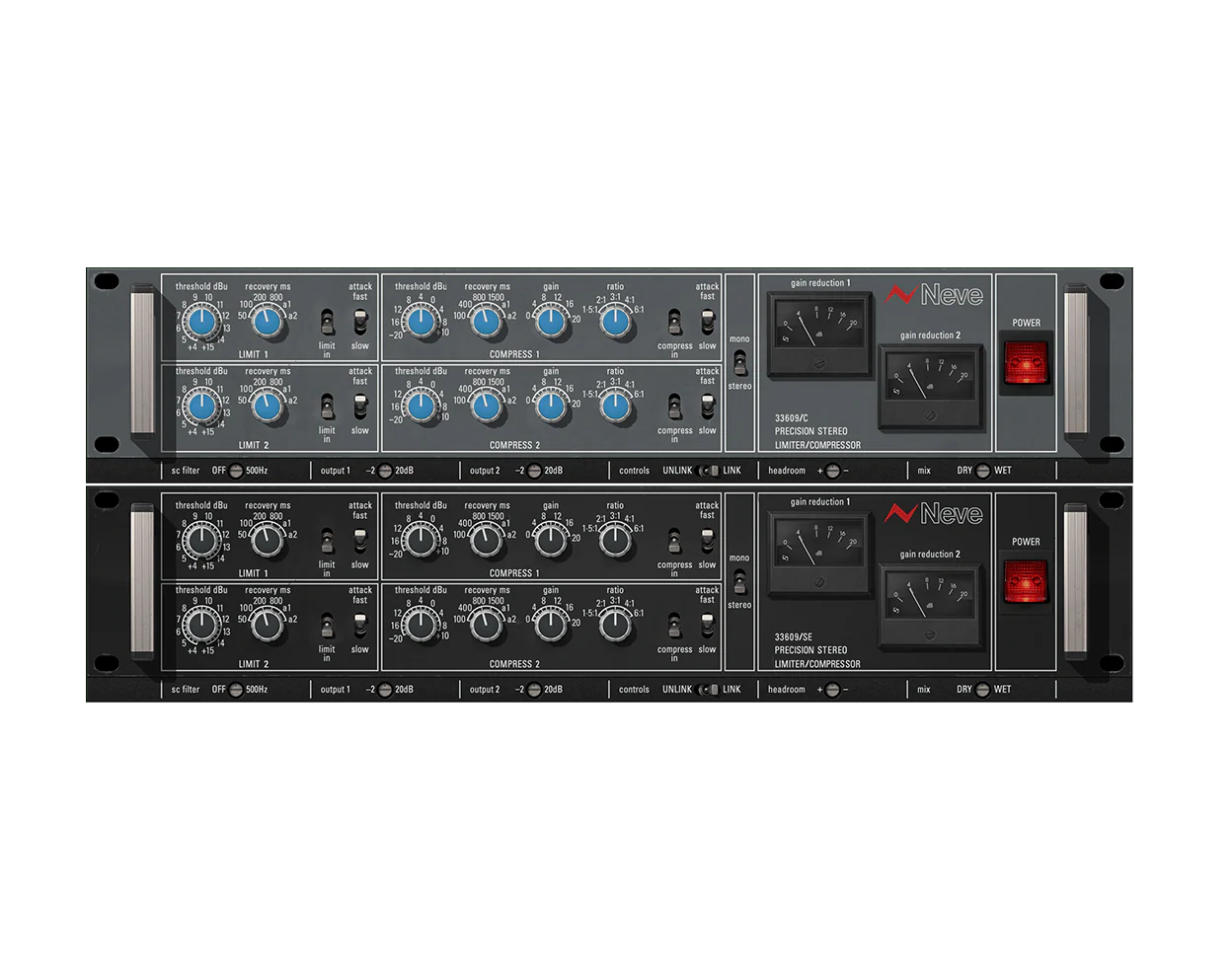Flip Compress 2 attack switch on 33609/SE

coord(708,625)
